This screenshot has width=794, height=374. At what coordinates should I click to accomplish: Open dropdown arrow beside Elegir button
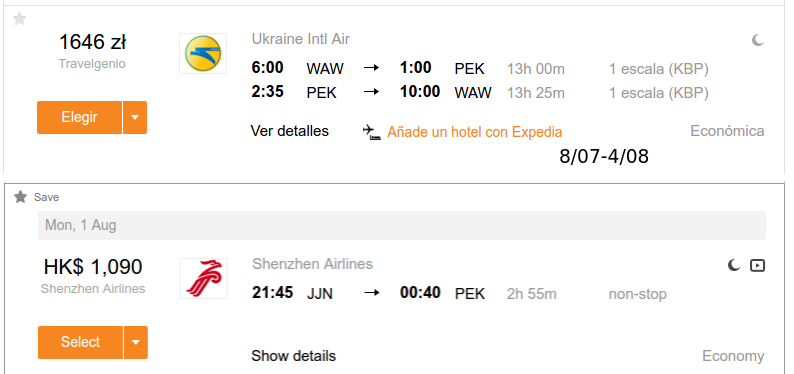(x=135, y=117)
